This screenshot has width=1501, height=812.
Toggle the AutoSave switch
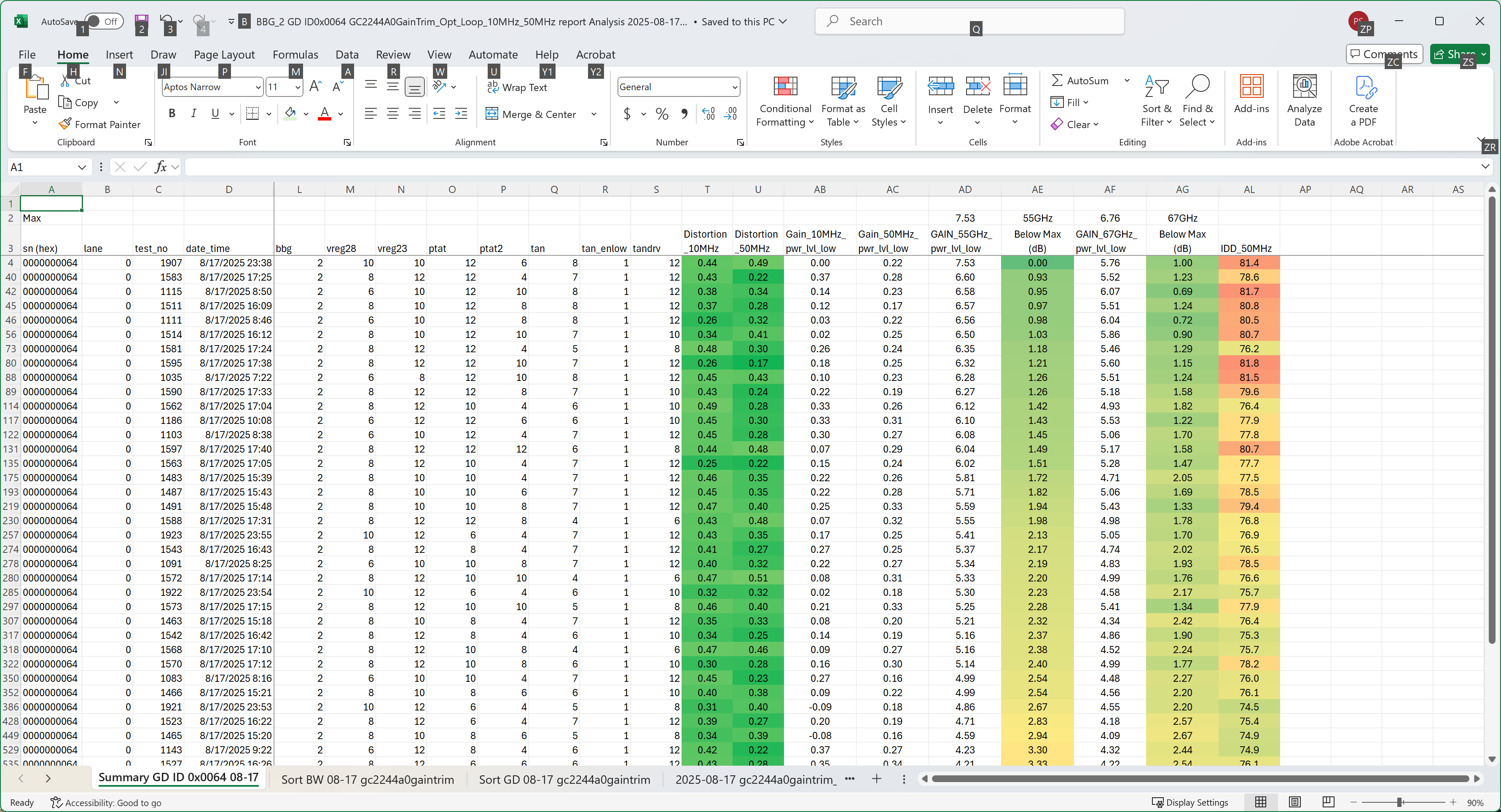pyautogui.click(x=104, y=21)
